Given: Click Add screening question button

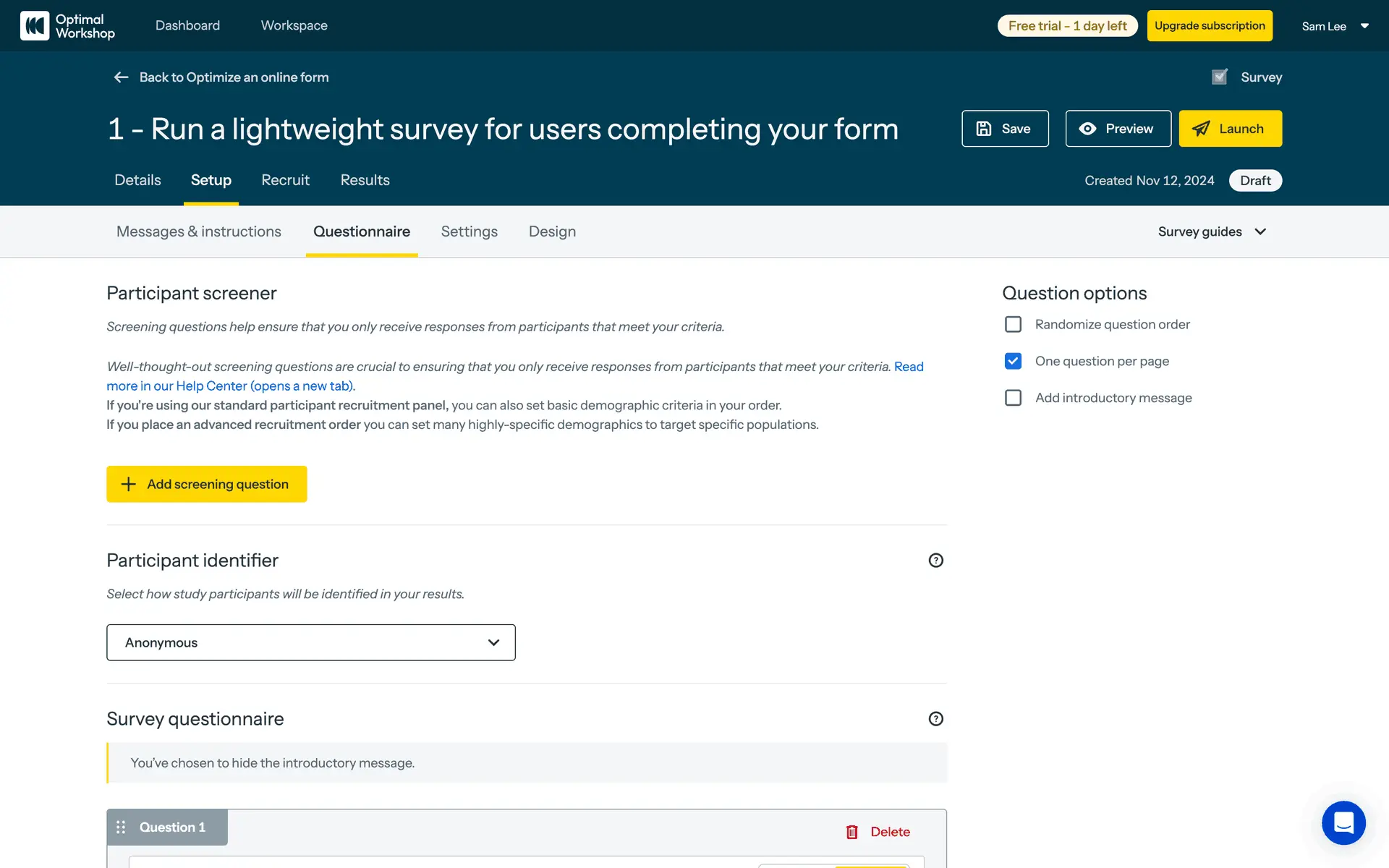Looking at the screenshot, I should [x=206, y=484].
